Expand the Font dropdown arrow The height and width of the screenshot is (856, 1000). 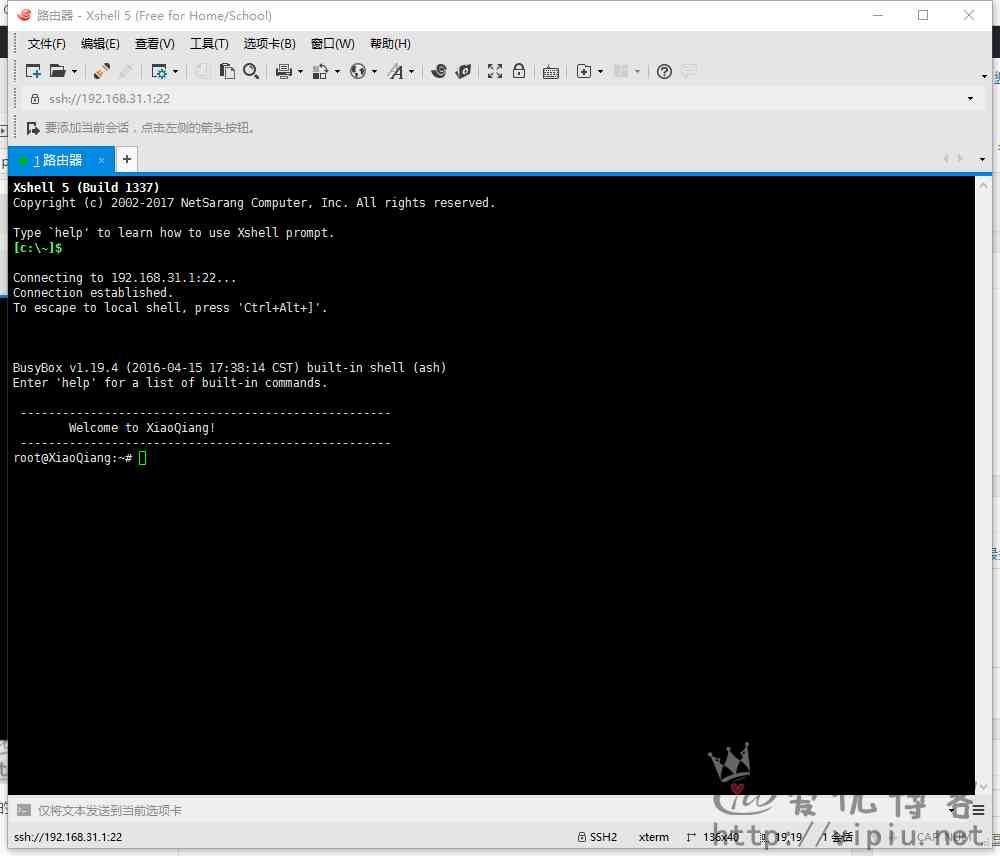[x=412, y=71]
